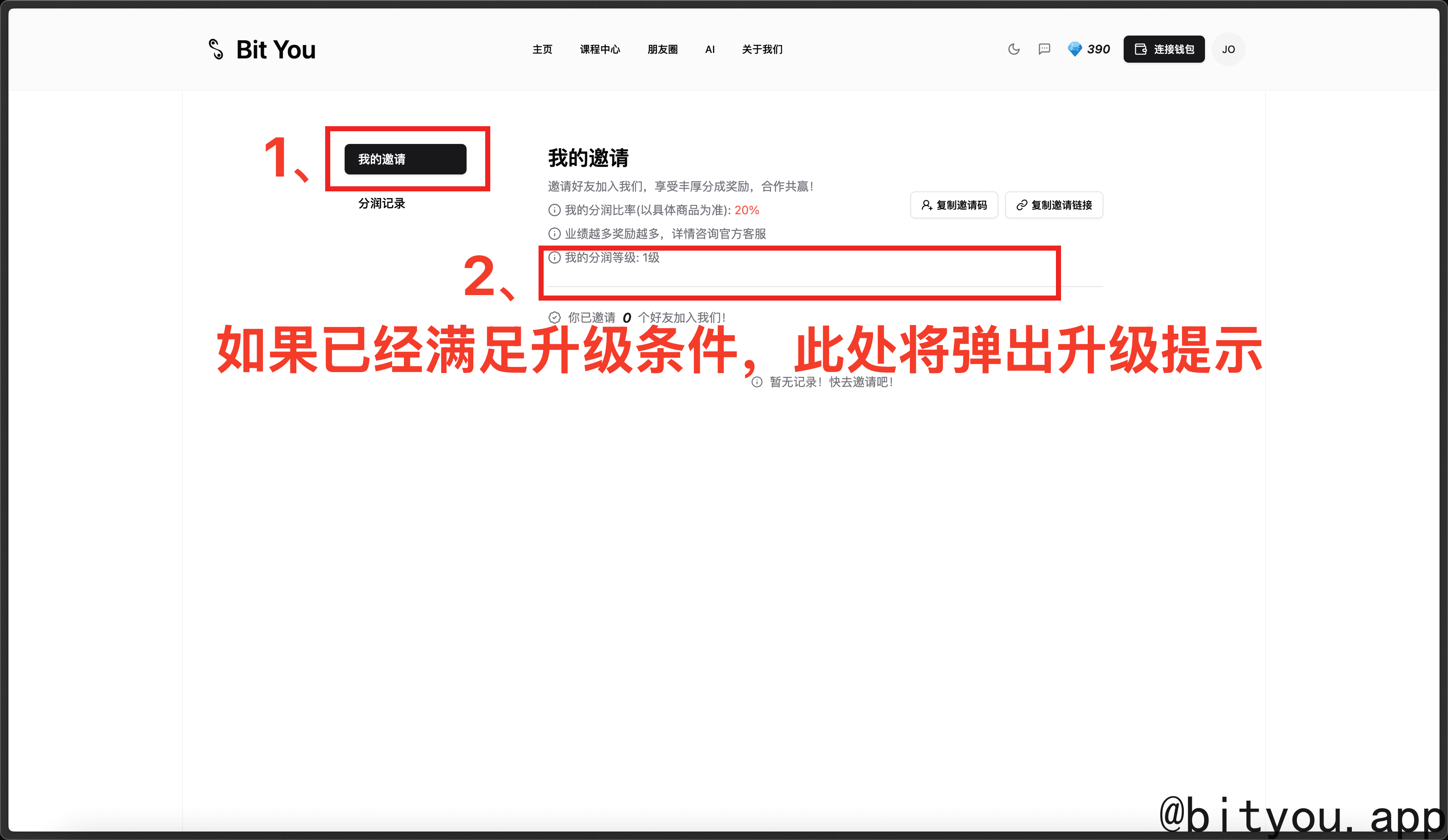Open the JO user avatar
Screen dimensions: 1448x840
tap(1228, 50)
